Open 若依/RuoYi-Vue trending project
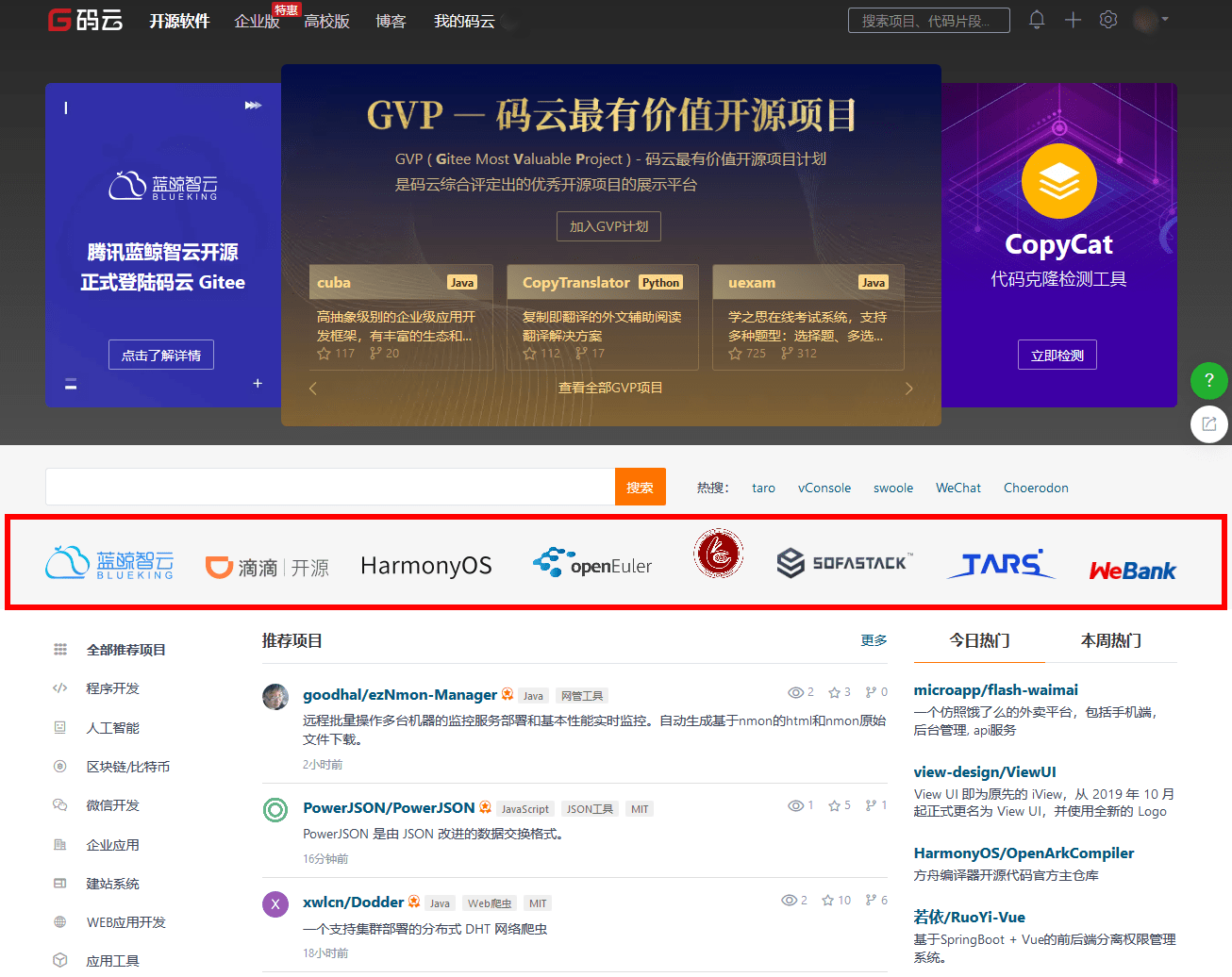The image size is (1232, 977). click(970, 917)
